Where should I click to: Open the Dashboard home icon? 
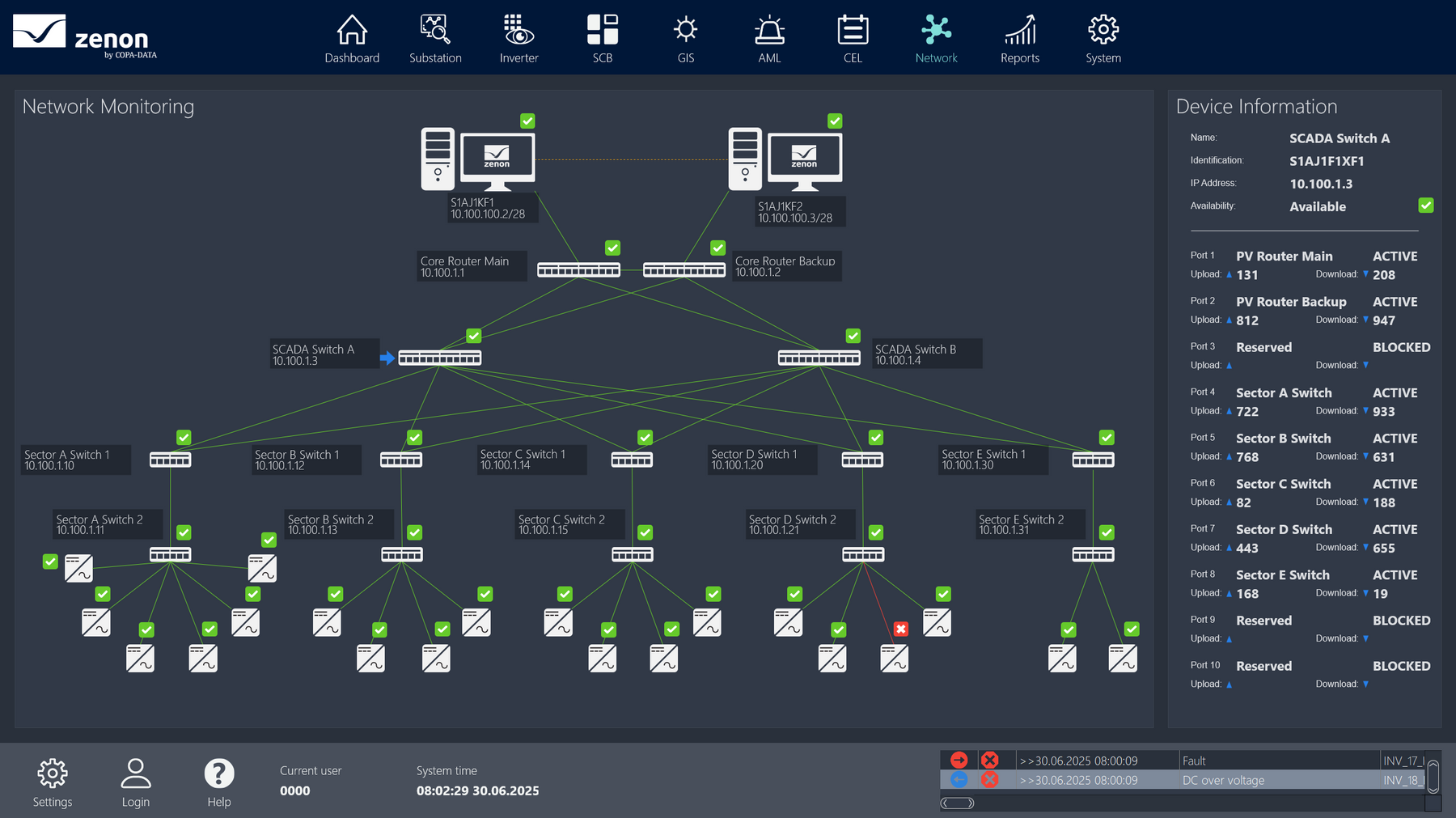(x=352, y=39)
